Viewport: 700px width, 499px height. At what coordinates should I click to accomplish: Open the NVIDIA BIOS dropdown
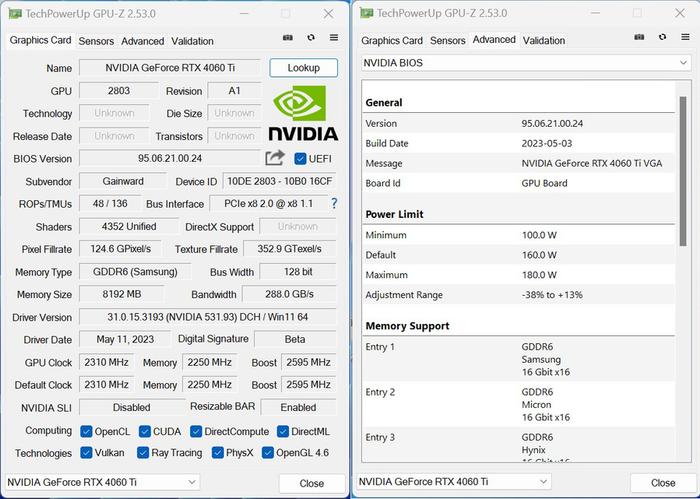click(526, 63)
